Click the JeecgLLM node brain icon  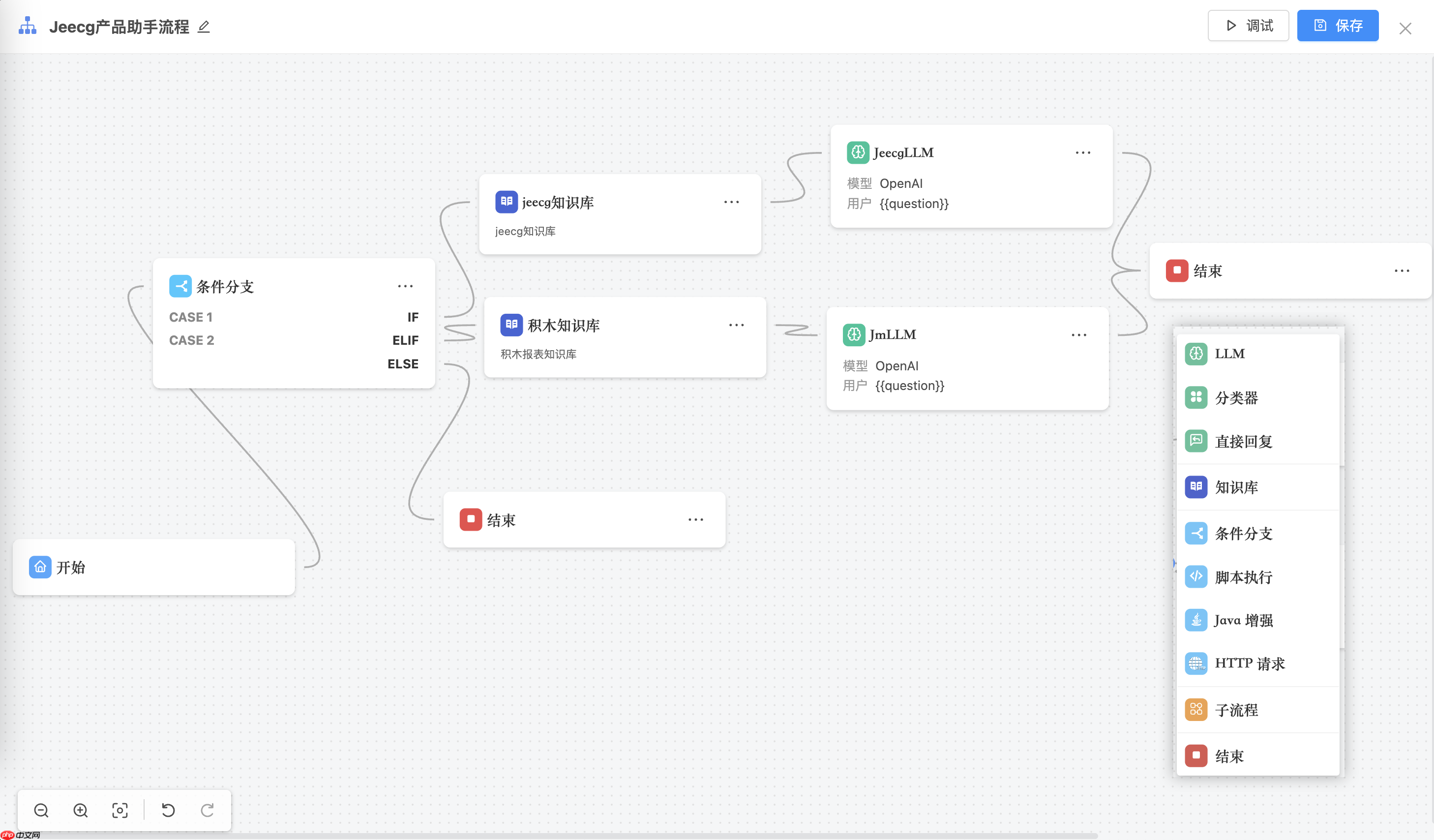[858, 152]
